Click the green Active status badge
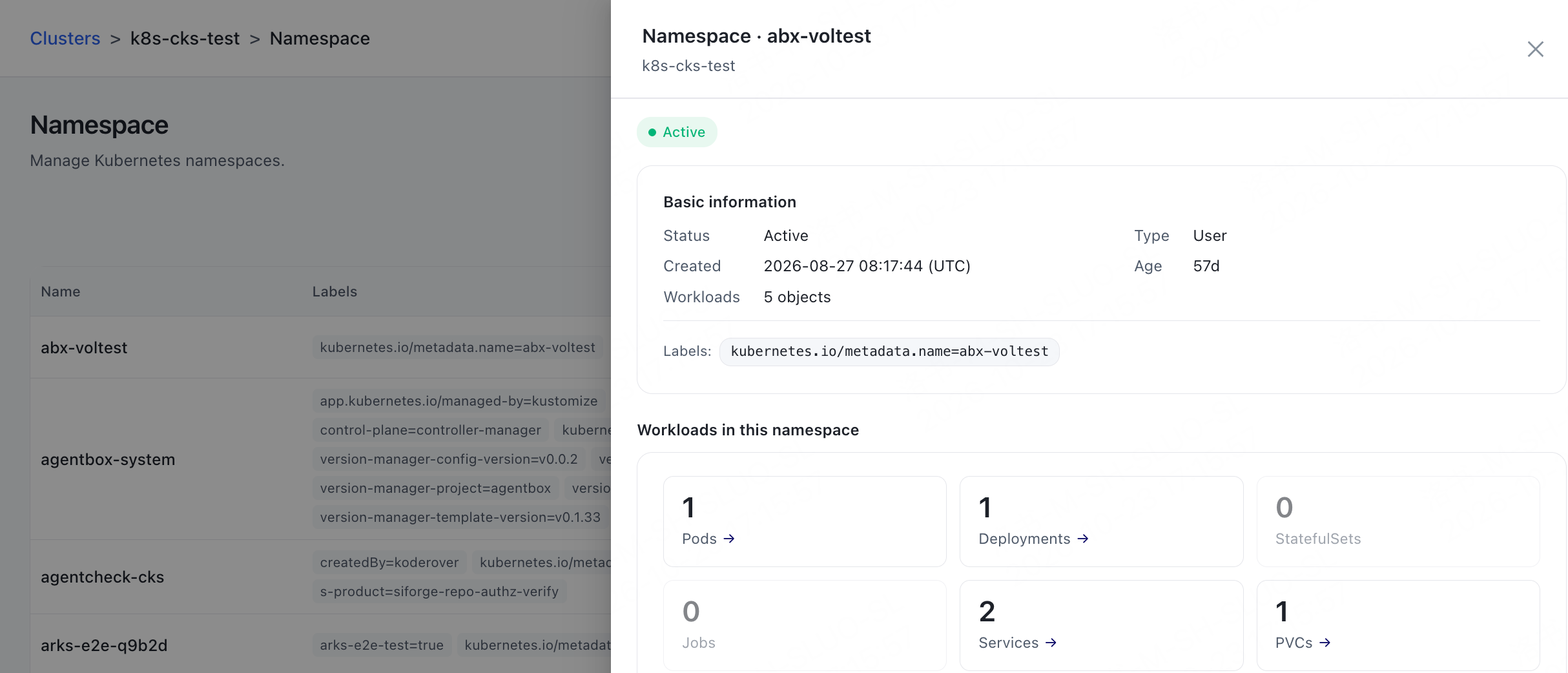Image resolution: width=1568 pixels, height=673 pixels. tap(677, 132)
